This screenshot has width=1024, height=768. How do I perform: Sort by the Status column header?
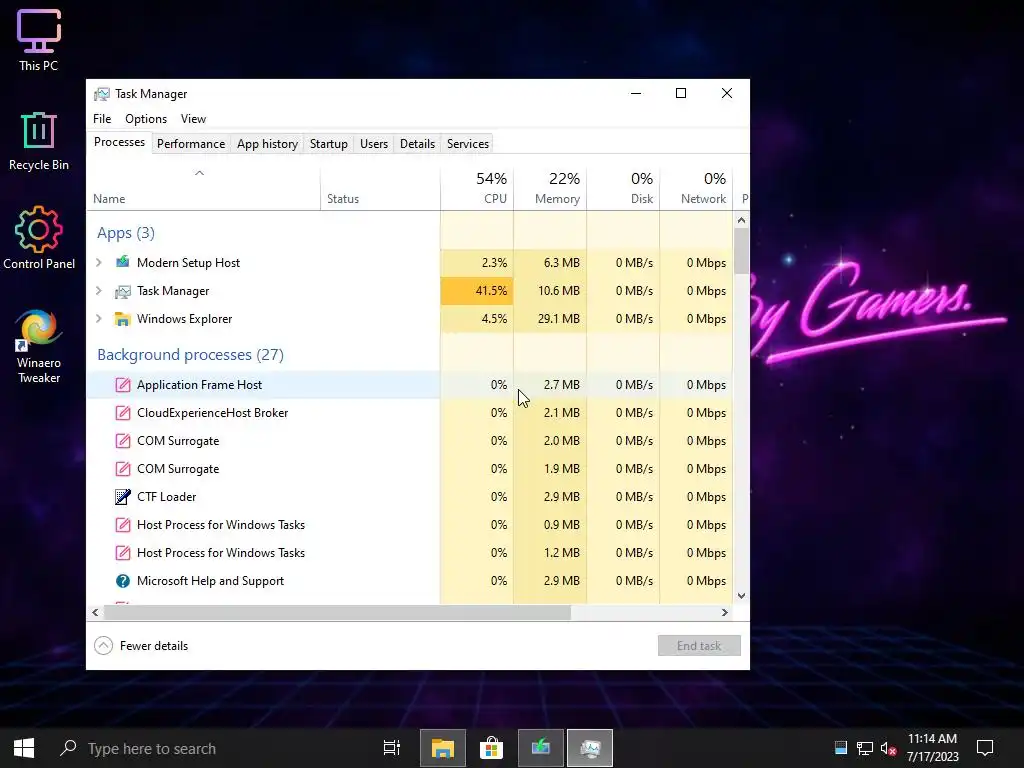(x=380, y=189)
